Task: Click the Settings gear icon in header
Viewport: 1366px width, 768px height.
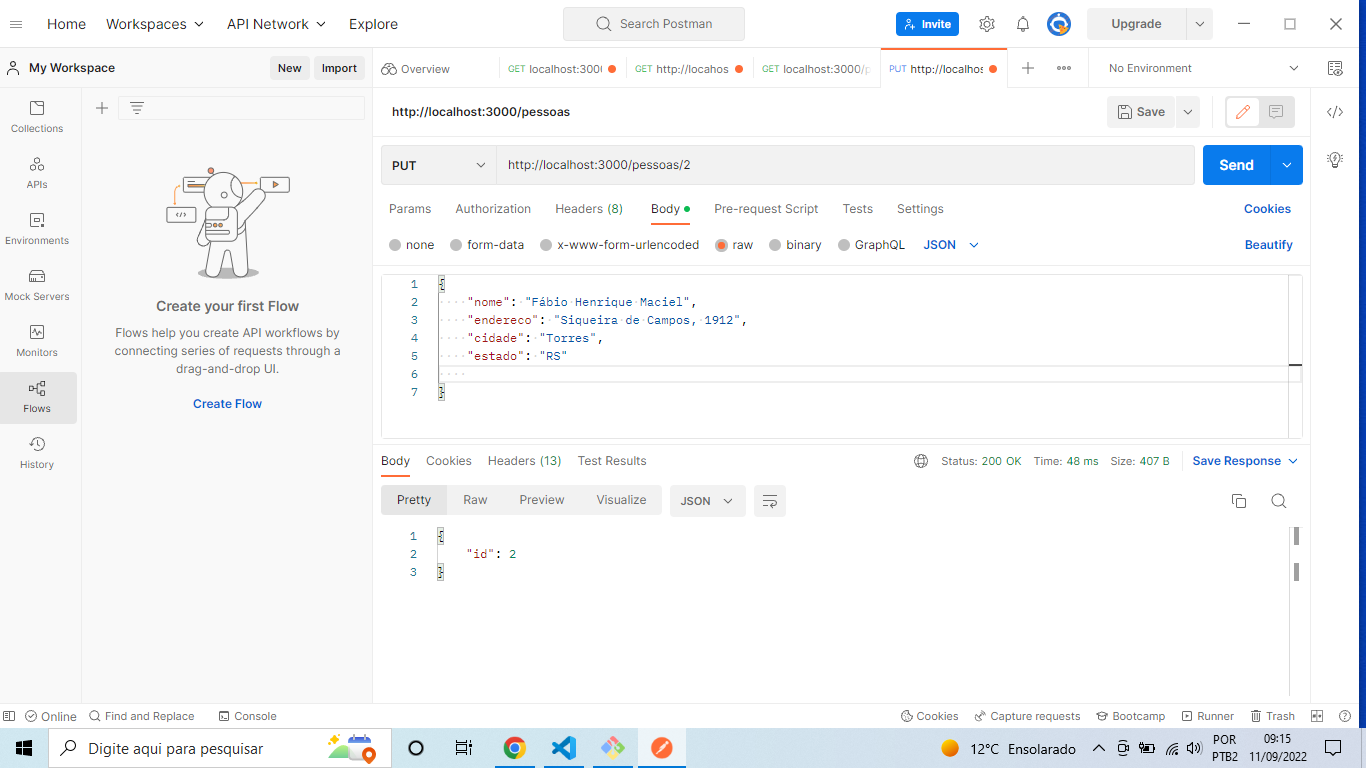Action: point(987,24)
